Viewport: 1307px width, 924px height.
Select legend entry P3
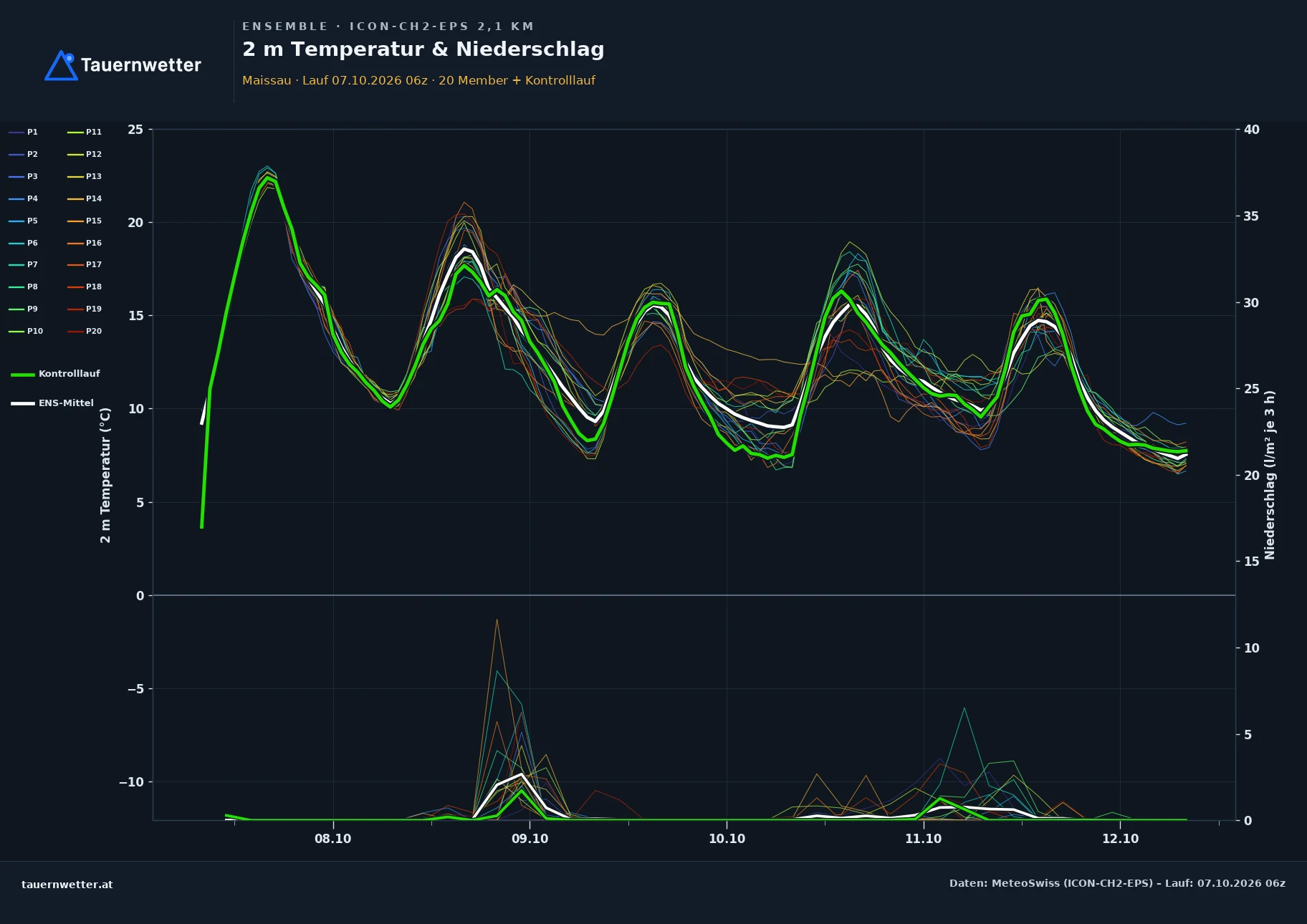24,176
